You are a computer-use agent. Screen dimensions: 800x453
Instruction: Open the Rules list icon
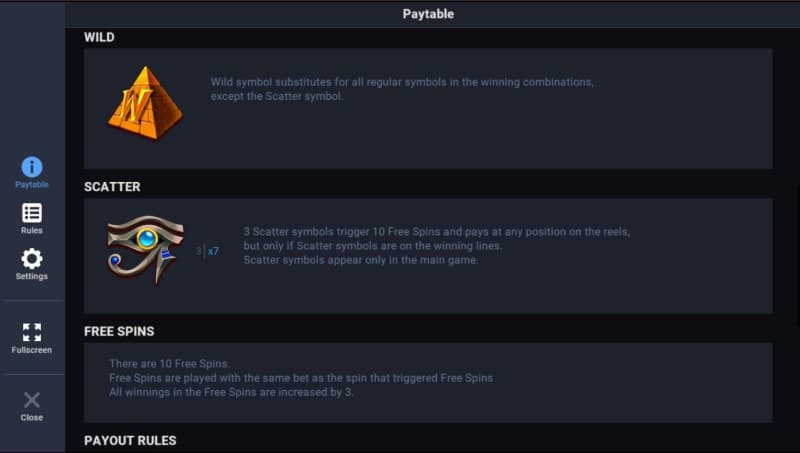32,213
